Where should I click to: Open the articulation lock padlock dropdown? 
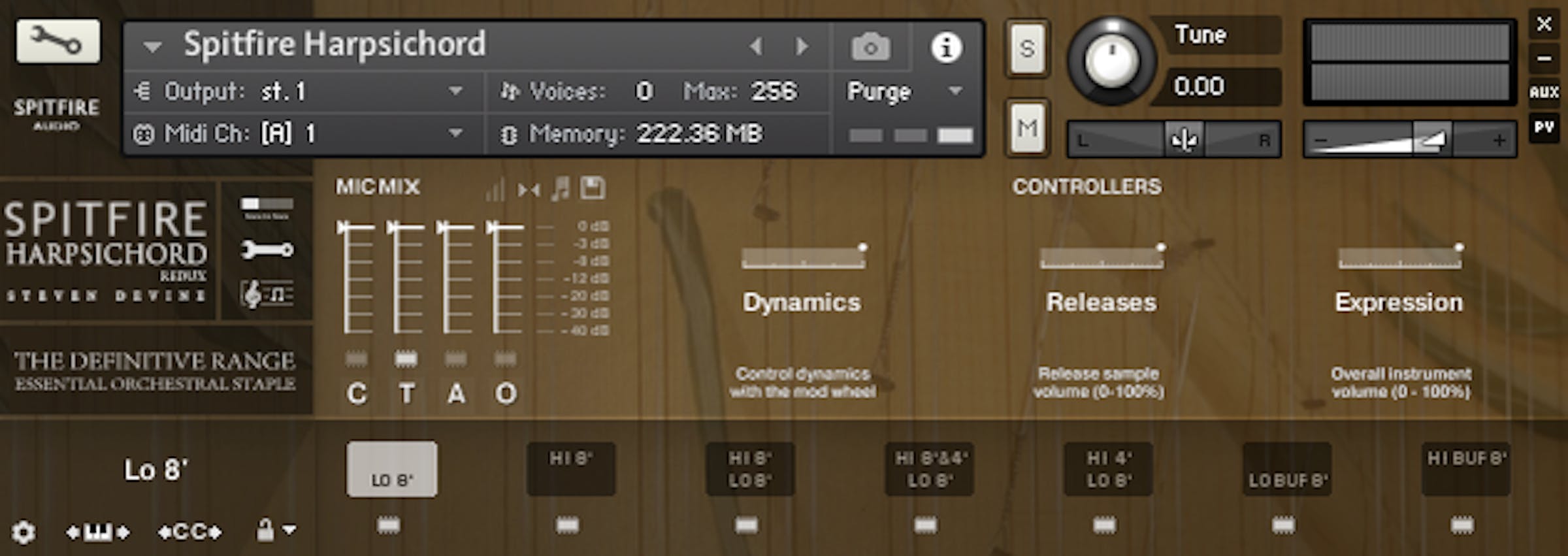coord(276,530)
